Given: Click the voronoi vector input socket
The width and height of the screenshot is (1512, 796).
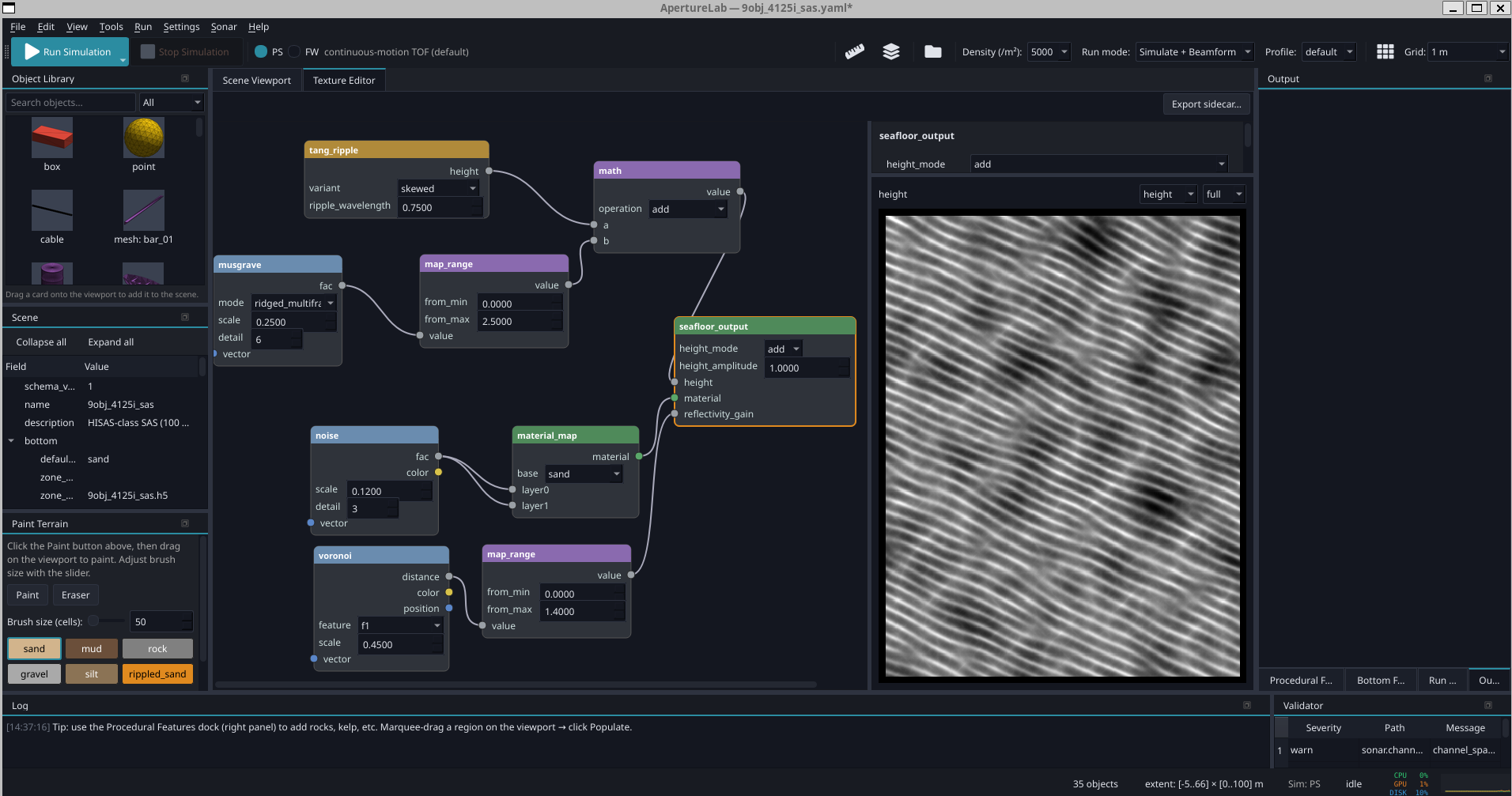Looking at the screenshot, I should [314, 658].
